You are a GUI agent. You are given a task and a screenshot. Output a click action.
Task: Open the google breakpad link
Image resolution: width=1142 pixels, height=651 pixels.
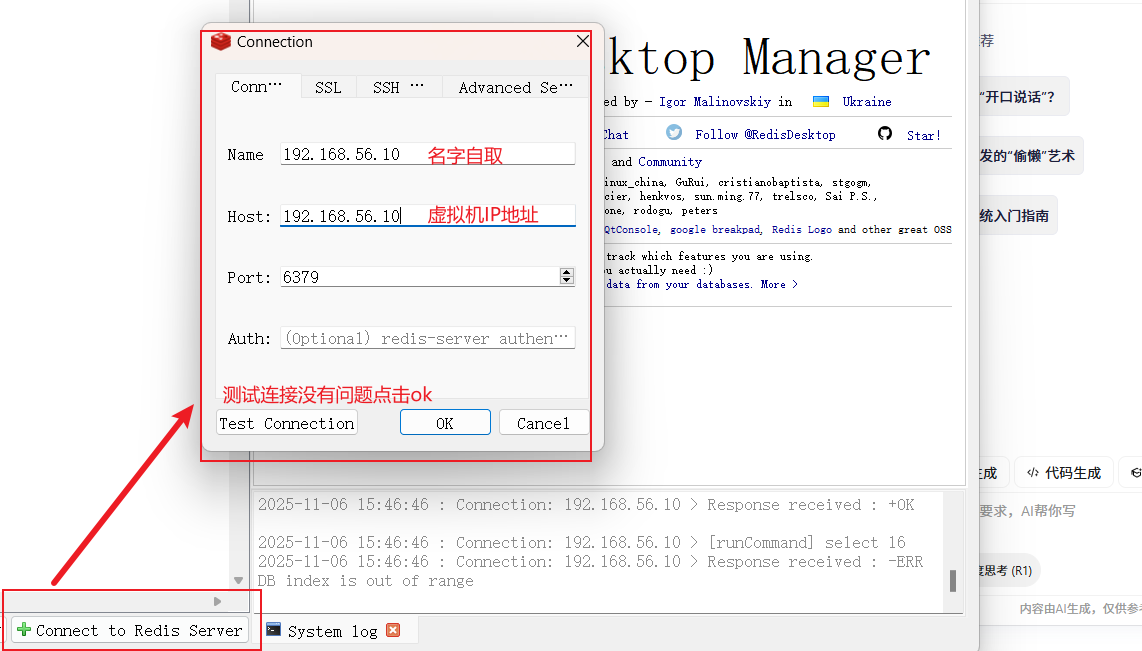714,229
